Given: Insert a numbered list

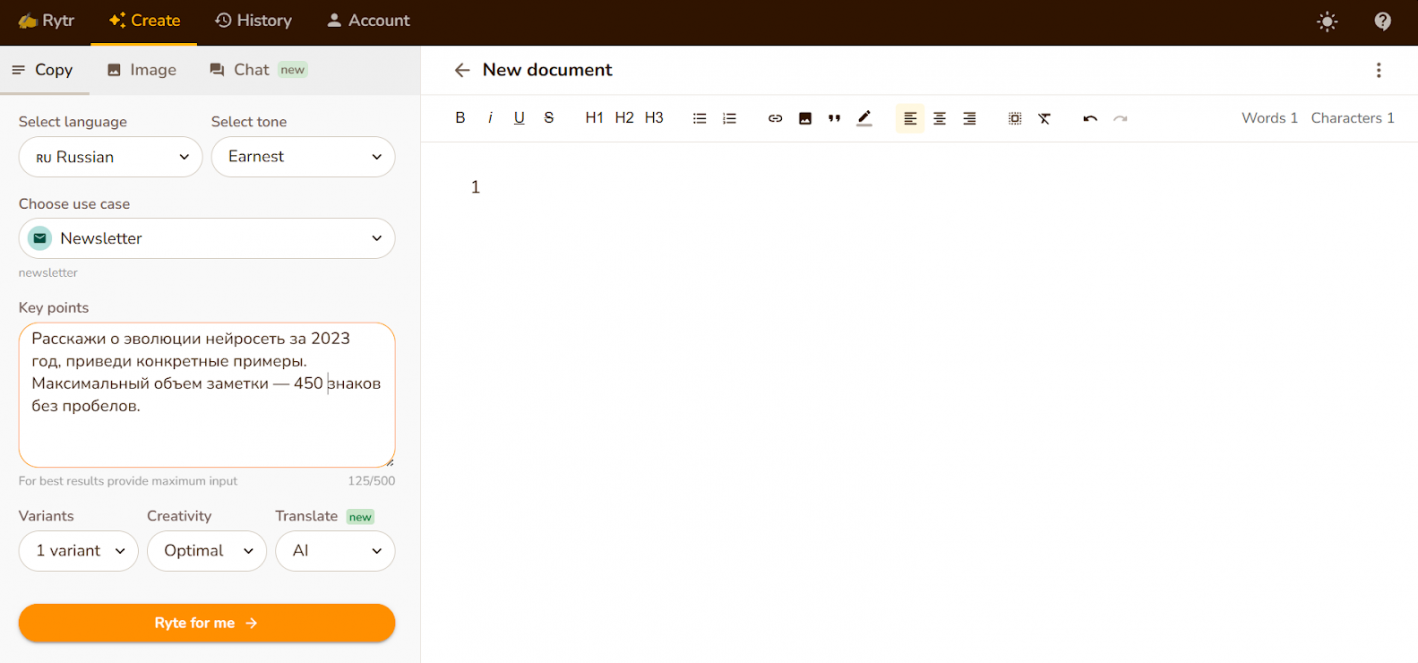Looking at the screenshot, I should pyautogui.click(x=730, y=118).
